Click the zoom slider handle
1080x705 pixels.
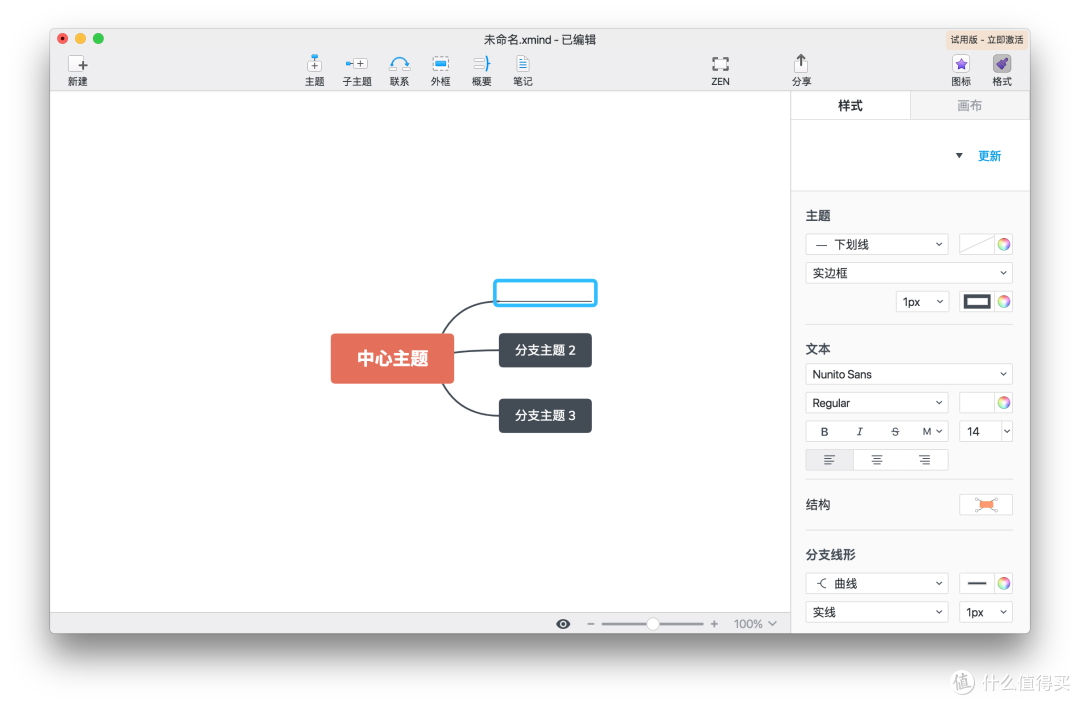click(652, 624)
